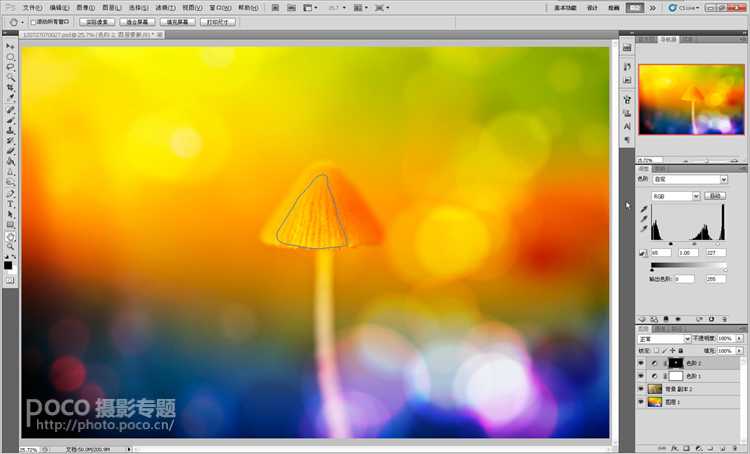Expand more workspaces chevron (>>)

[652, 8]
